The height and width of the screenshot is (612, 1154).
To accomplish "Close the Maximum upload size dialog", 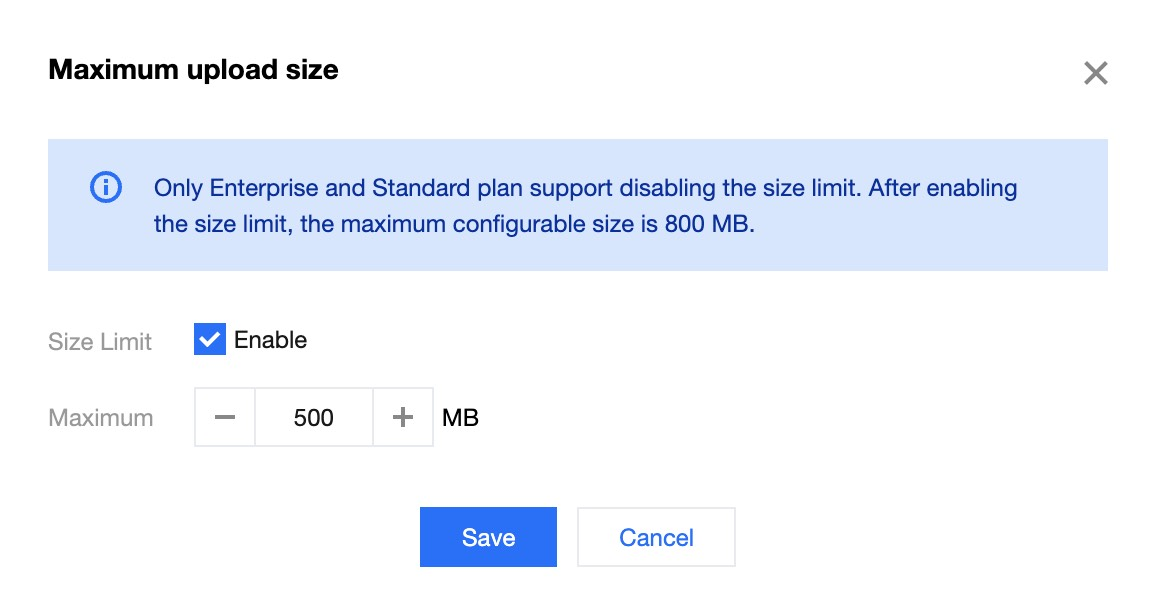I will pyautogui.click(x=1095, y=73).
